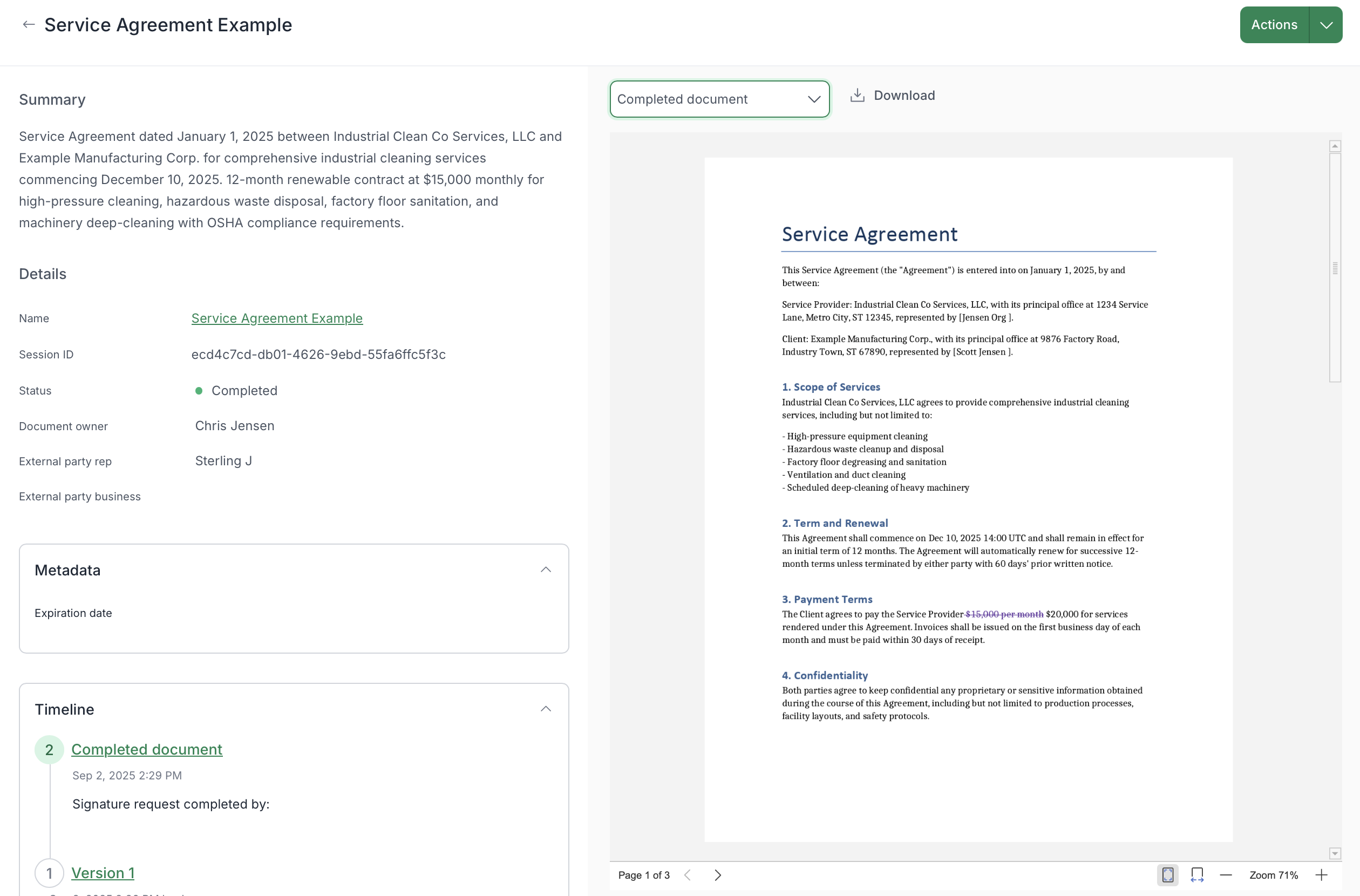Open the Service Agreement Example name link
The image size is (1360, 896).
pyautogui.click(x=276, y=318)
